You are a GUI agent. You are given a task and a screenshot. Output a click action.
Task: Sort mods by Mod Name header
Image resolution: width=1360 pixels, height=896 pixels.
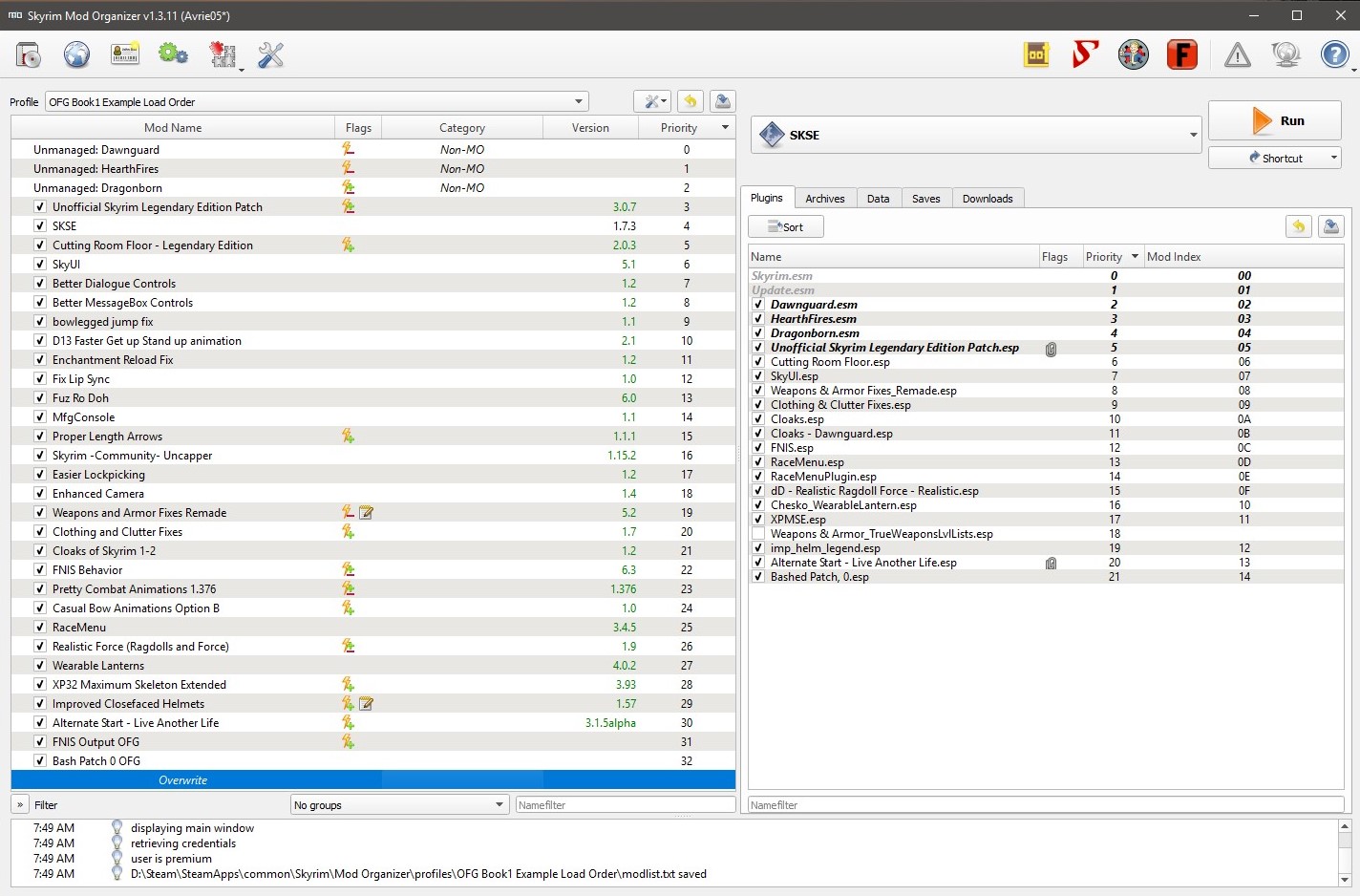pyautogui.click(x=173, y=128)
